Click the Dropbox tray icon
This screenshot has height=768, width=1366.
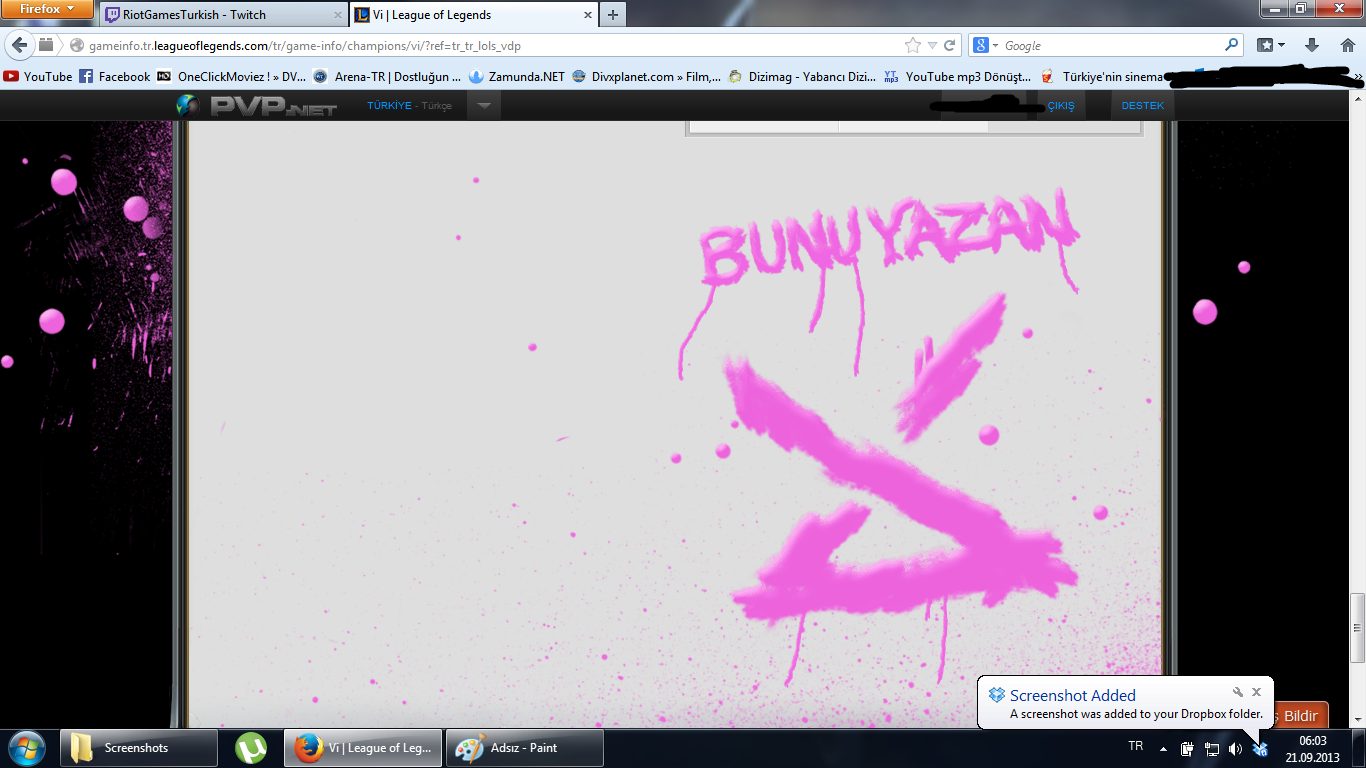click(x=1260, y=748)
